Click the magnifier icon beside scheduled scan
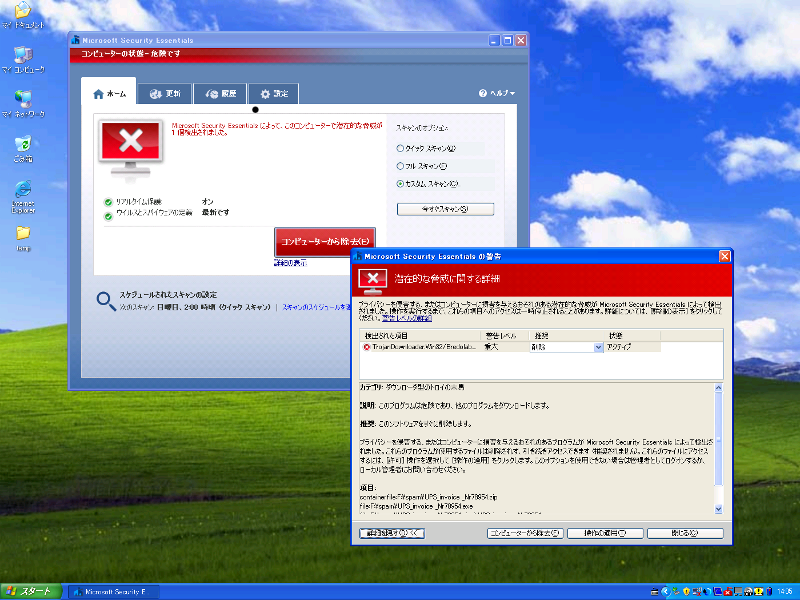800x600 pixels. coord(106,301)
